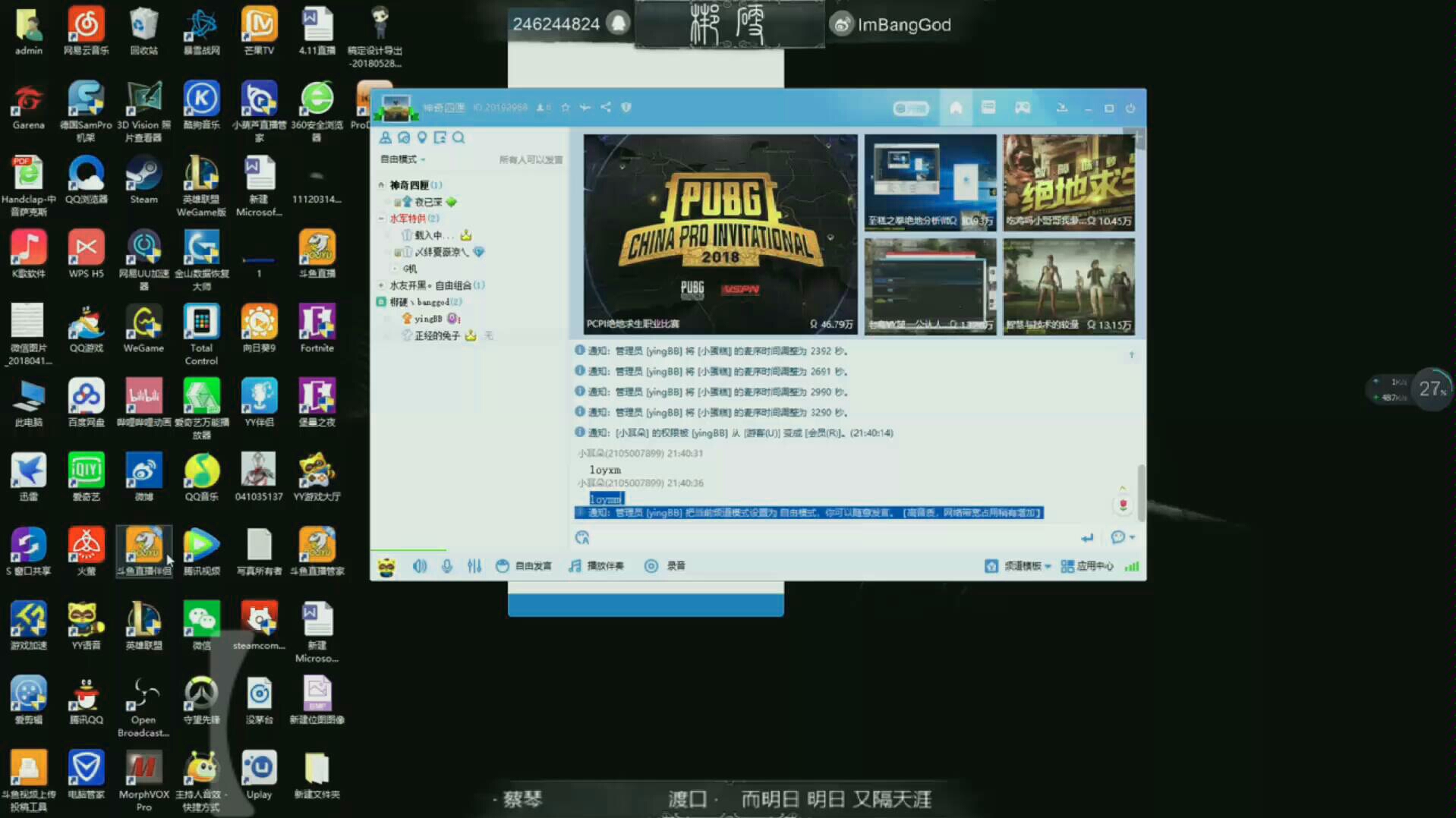Open 腾讯QQ desktop shortcut
Screen dimensions: 1456x818
click(86, 700)
